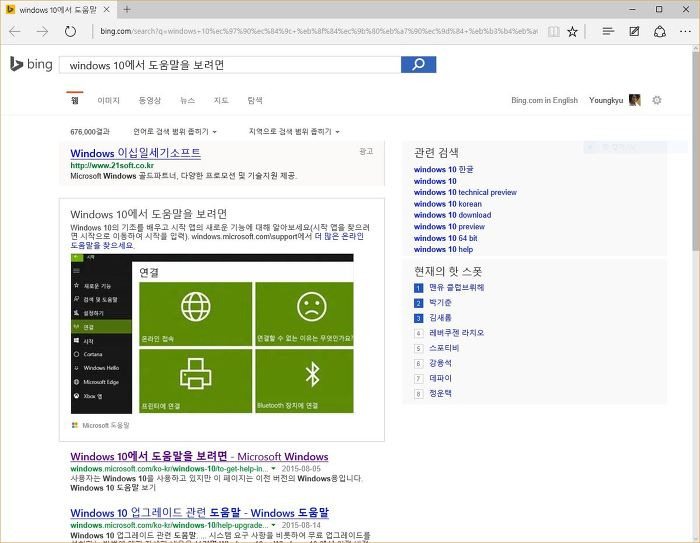Click Bing.com in English link
This screenshot has height=543, width=700.
(544, 100)
